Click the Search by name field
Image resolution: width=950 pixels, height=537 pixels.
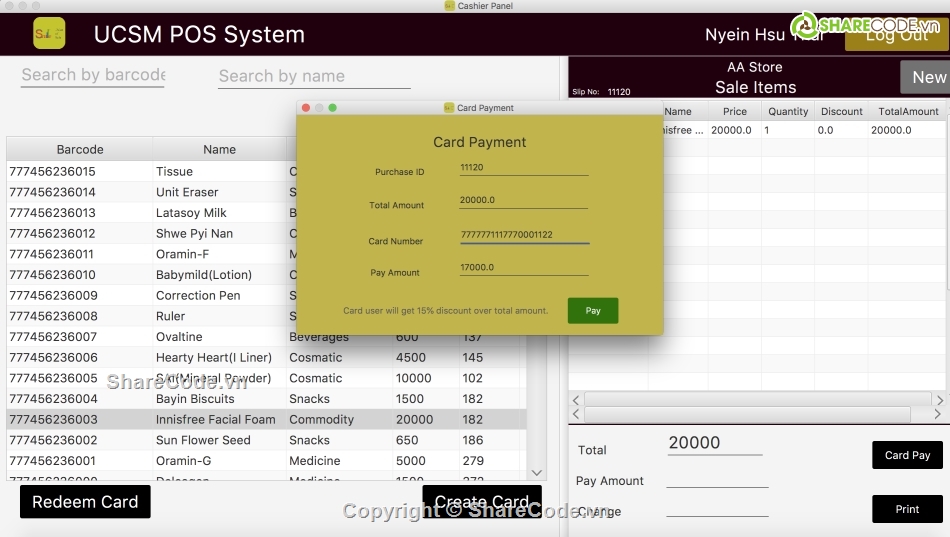[x=314, y=76]
